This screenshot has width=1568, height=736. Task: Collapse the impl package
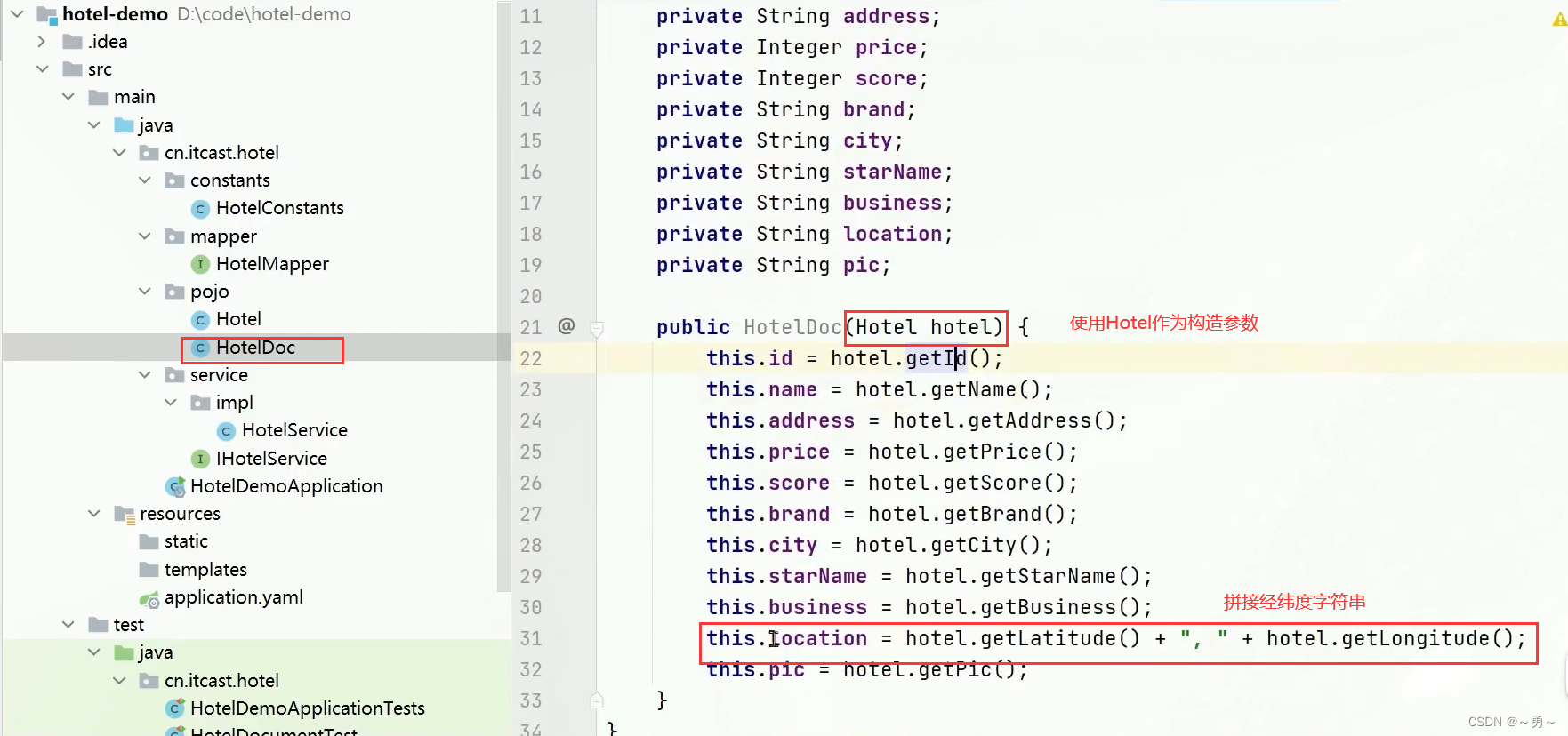click(x=171, y=402)
